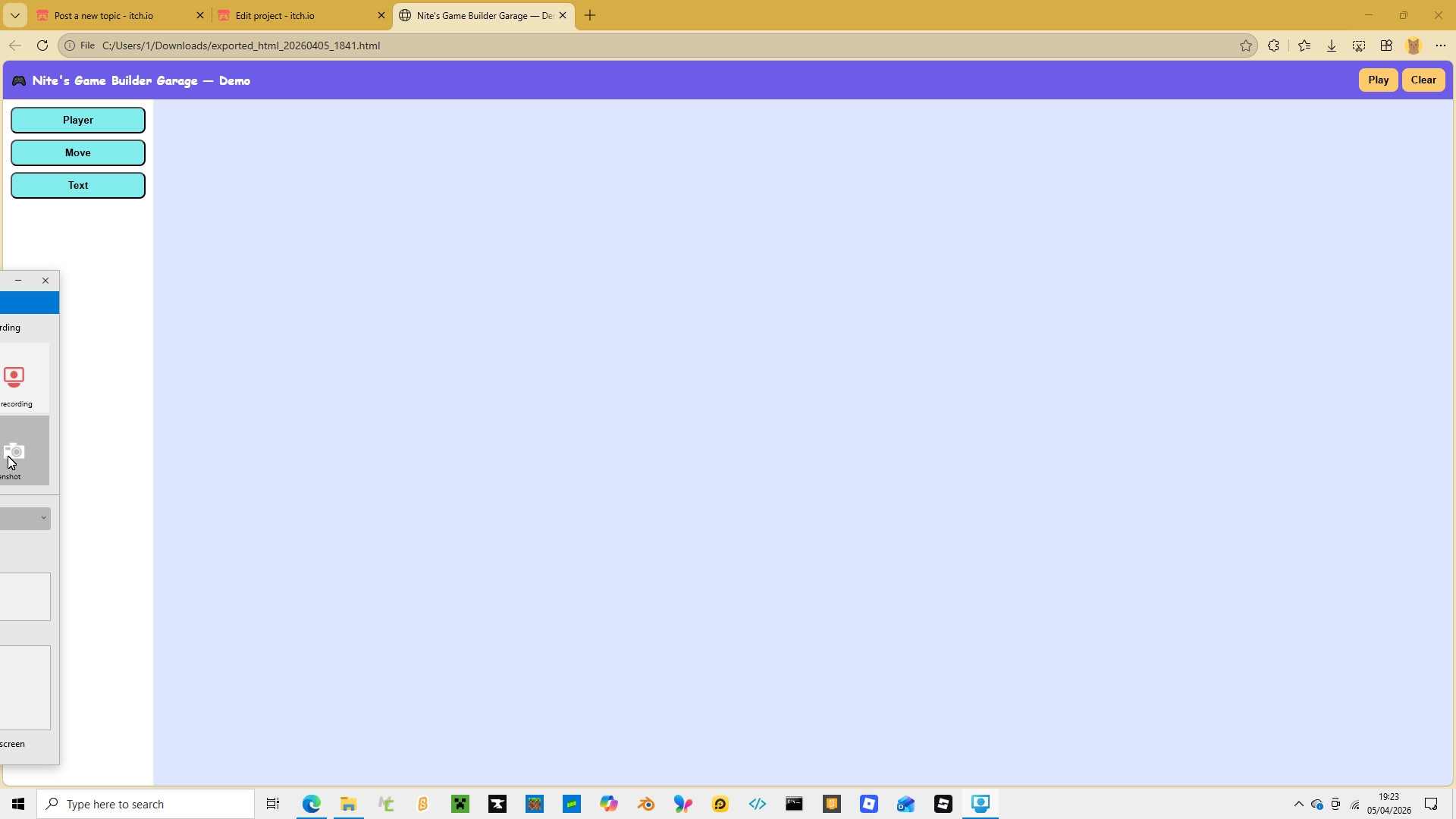Expand the dropdown in the capture window
The height and width of the screenshot is (819, 1456).
[25, 519]
